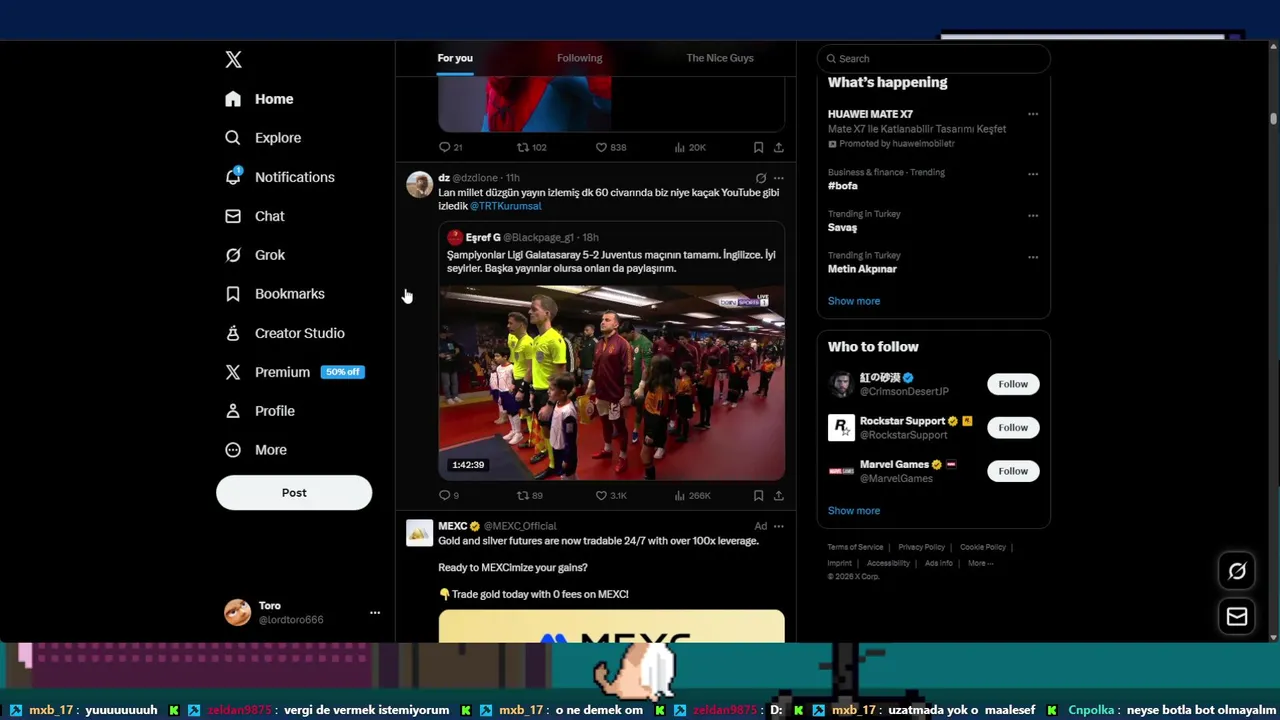Switch to the Following tab

click(x=580, y=58)
